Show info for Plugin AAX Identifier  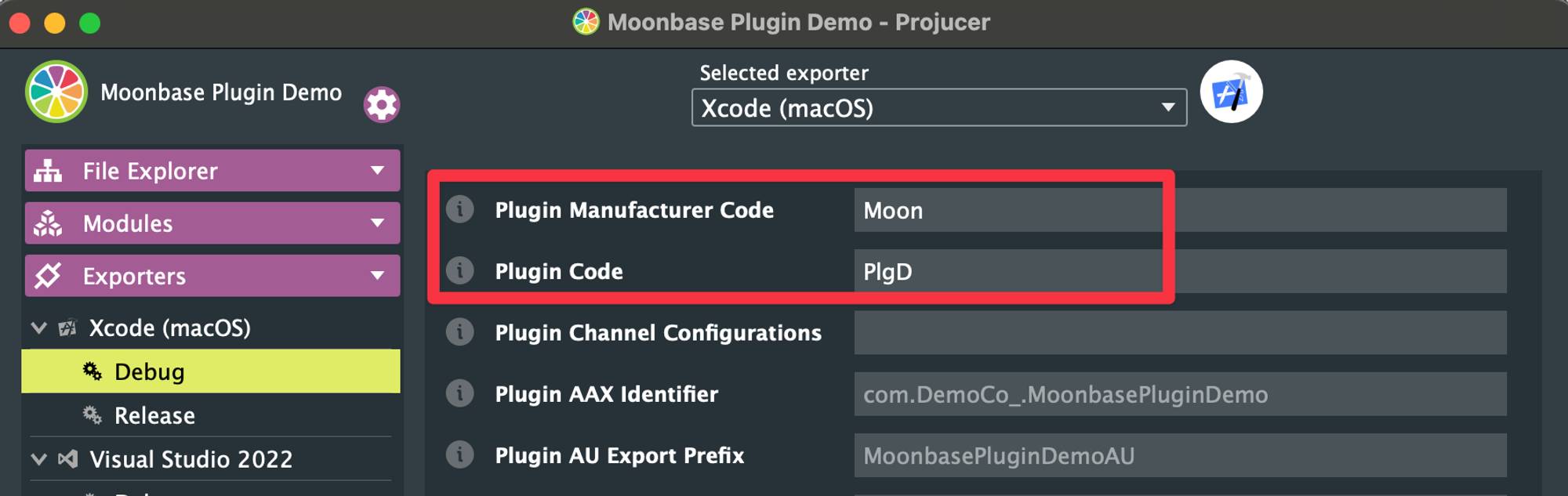point(460,393)
